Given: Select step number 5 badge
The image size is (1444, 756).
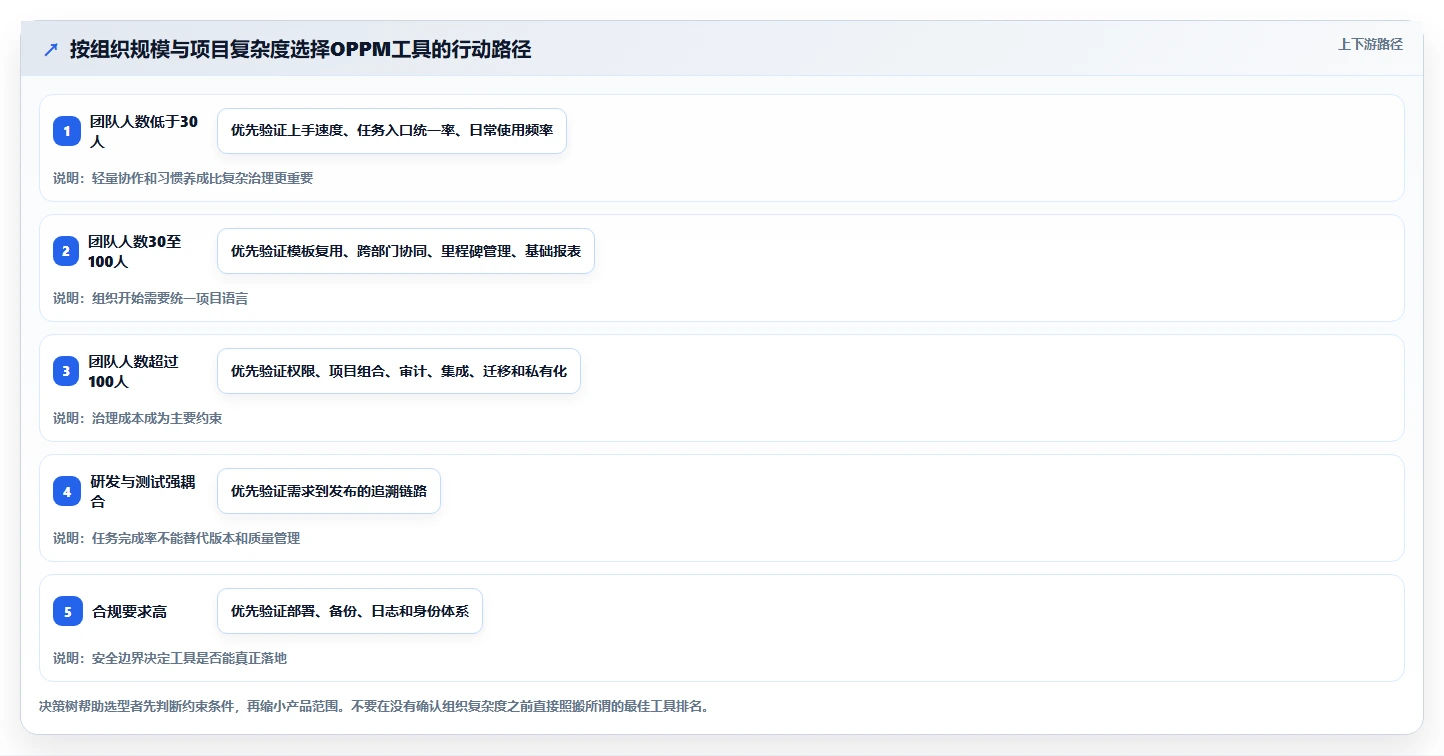Looking at the screenshot, I should coord(68,611).
